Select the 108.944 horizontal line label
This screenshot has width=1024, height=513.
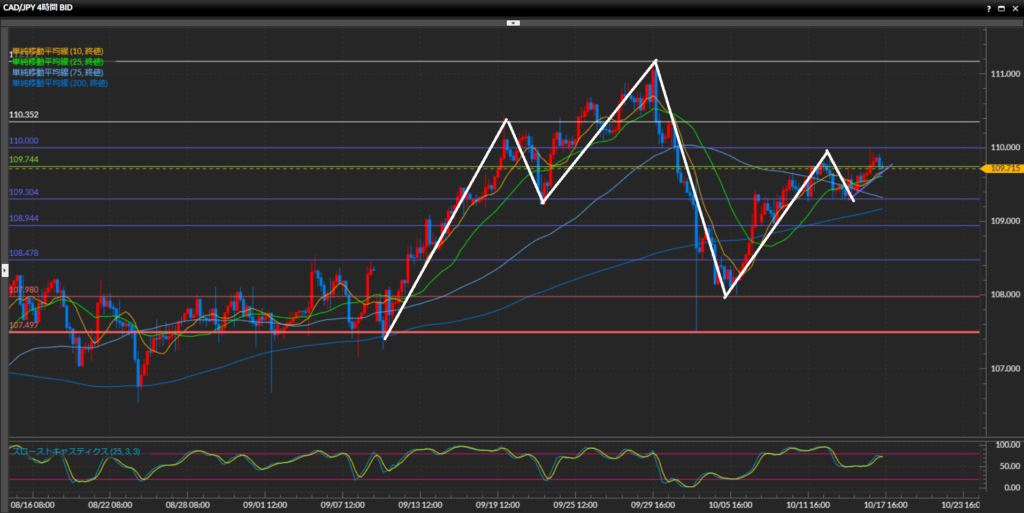[x=23, y=218]
